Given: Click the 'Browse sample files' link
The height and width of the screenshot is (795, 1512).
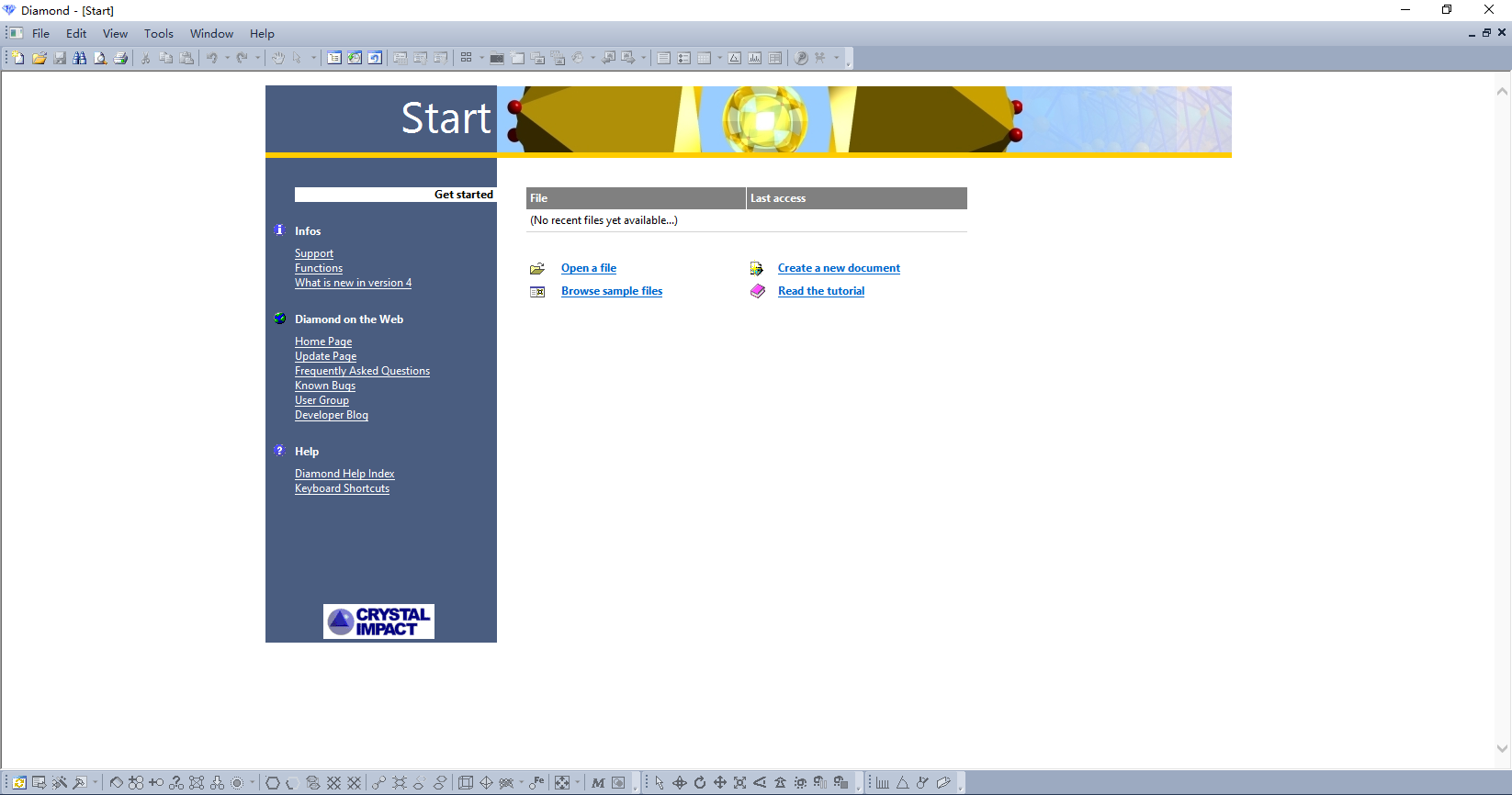Looking at the screenshot, I should point(612,291).
